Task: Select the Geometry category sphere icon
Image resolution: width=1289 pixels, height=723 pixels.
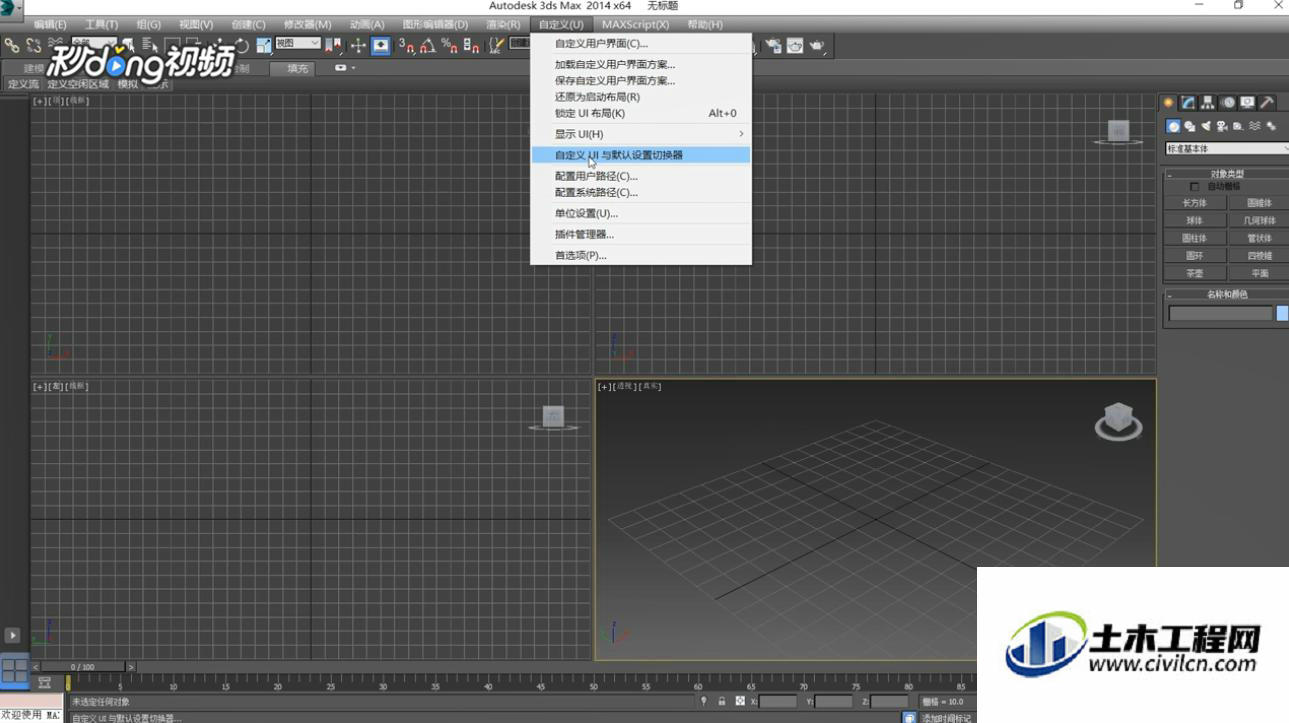Action: pos(1174,127)
